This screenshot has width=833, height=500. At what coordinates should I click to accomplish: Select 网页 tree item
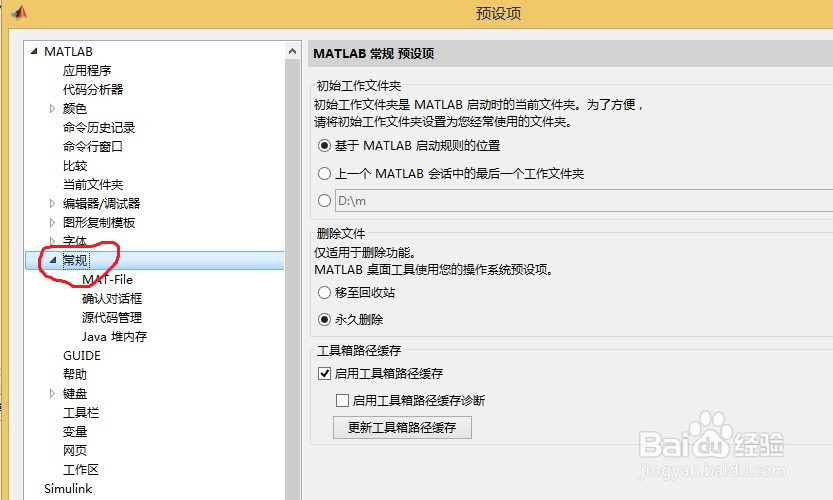click(75, 451)
